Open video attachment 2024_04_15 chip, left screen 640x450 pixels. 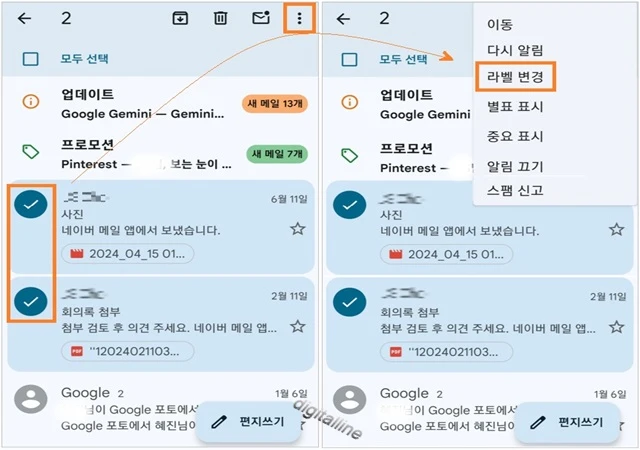[128, 254]
